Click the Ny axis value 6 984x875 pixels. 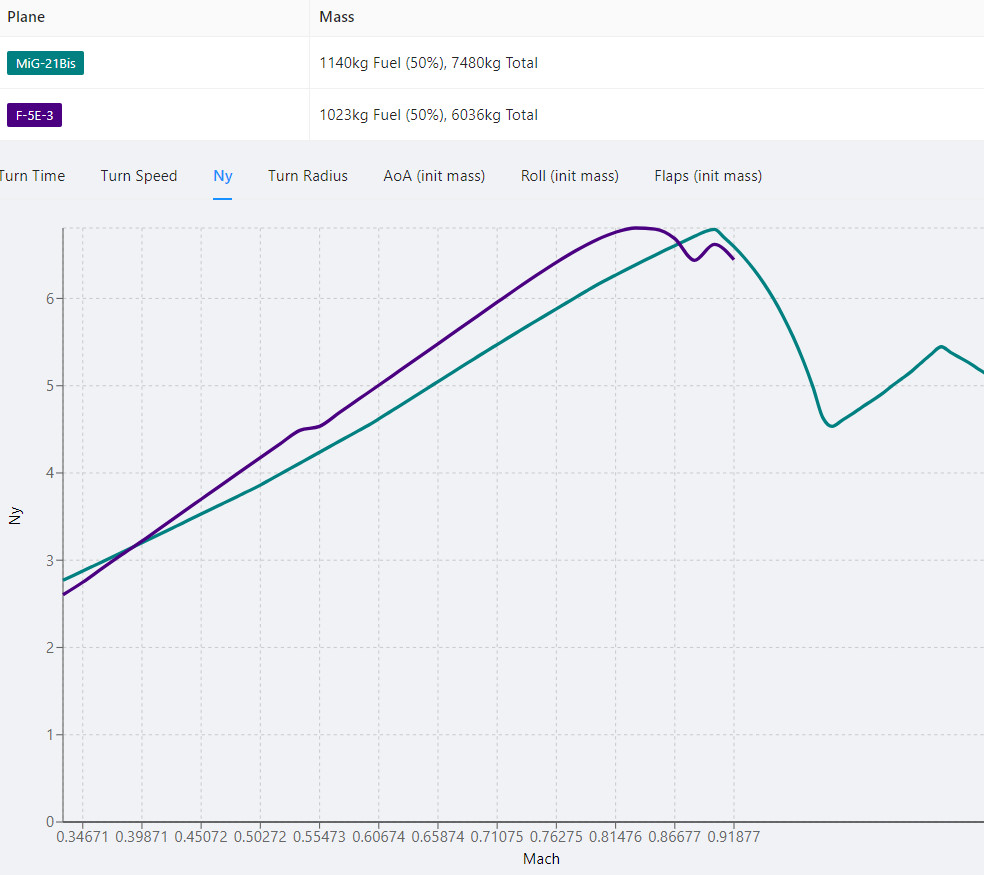point(50,299)
